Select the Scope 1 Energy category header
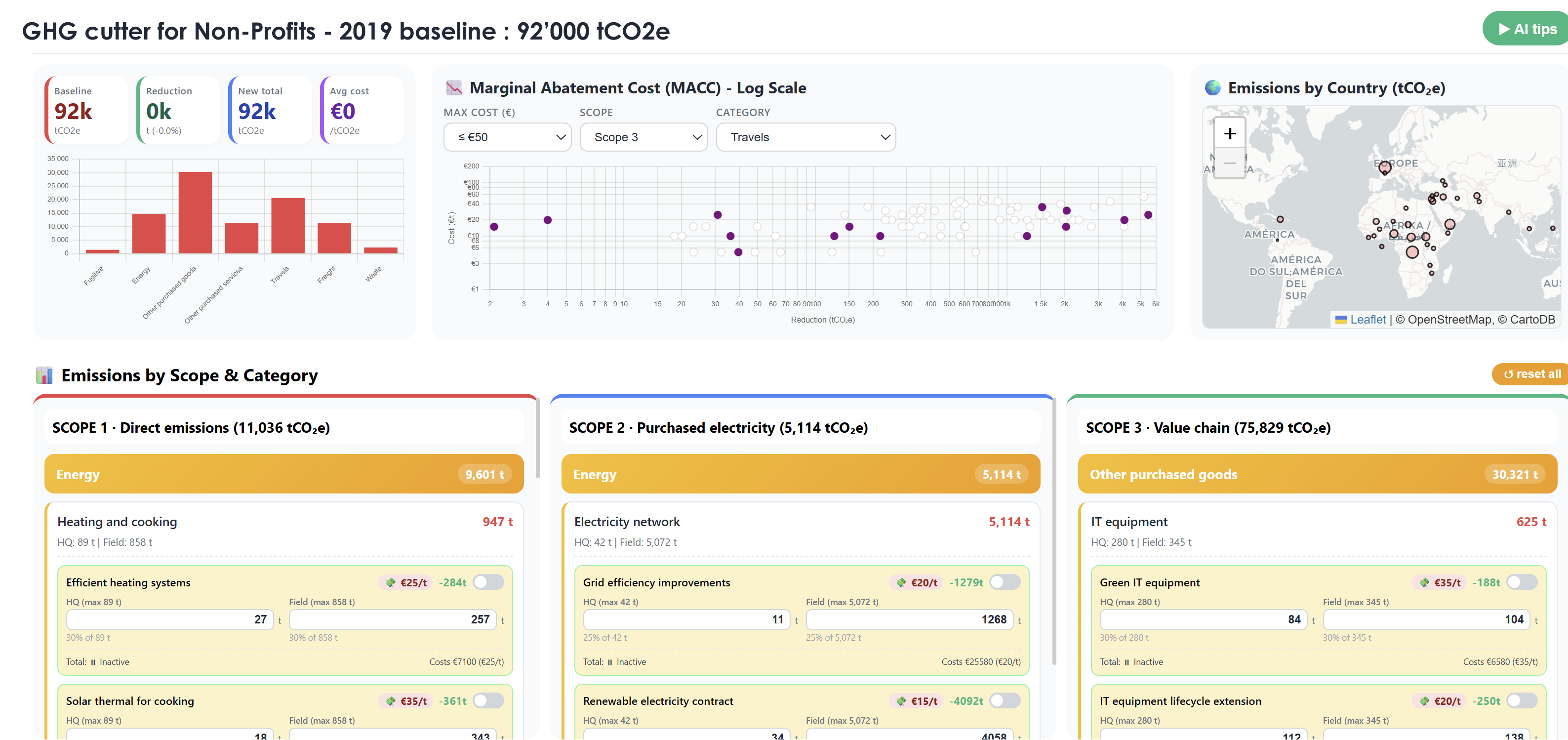The width and height of the screenshot is (1568, 740). pos(283,474)
